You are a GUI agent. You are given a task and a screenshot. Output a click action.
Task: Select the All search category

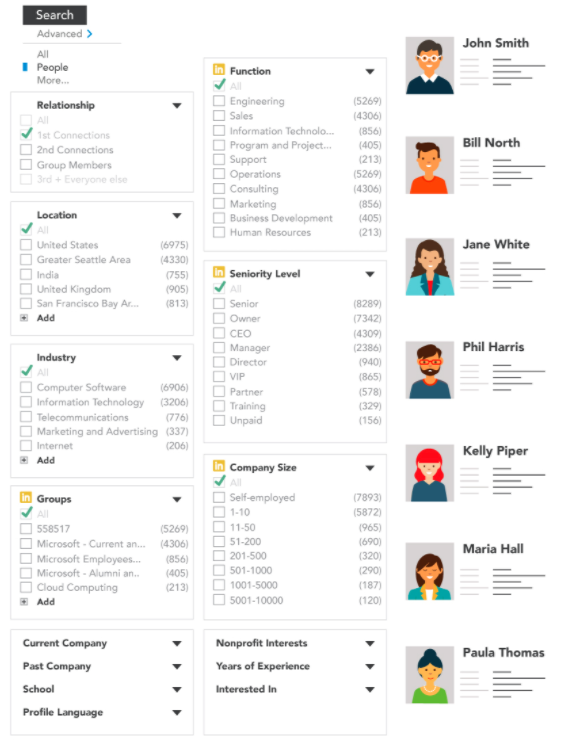[43, 54]
